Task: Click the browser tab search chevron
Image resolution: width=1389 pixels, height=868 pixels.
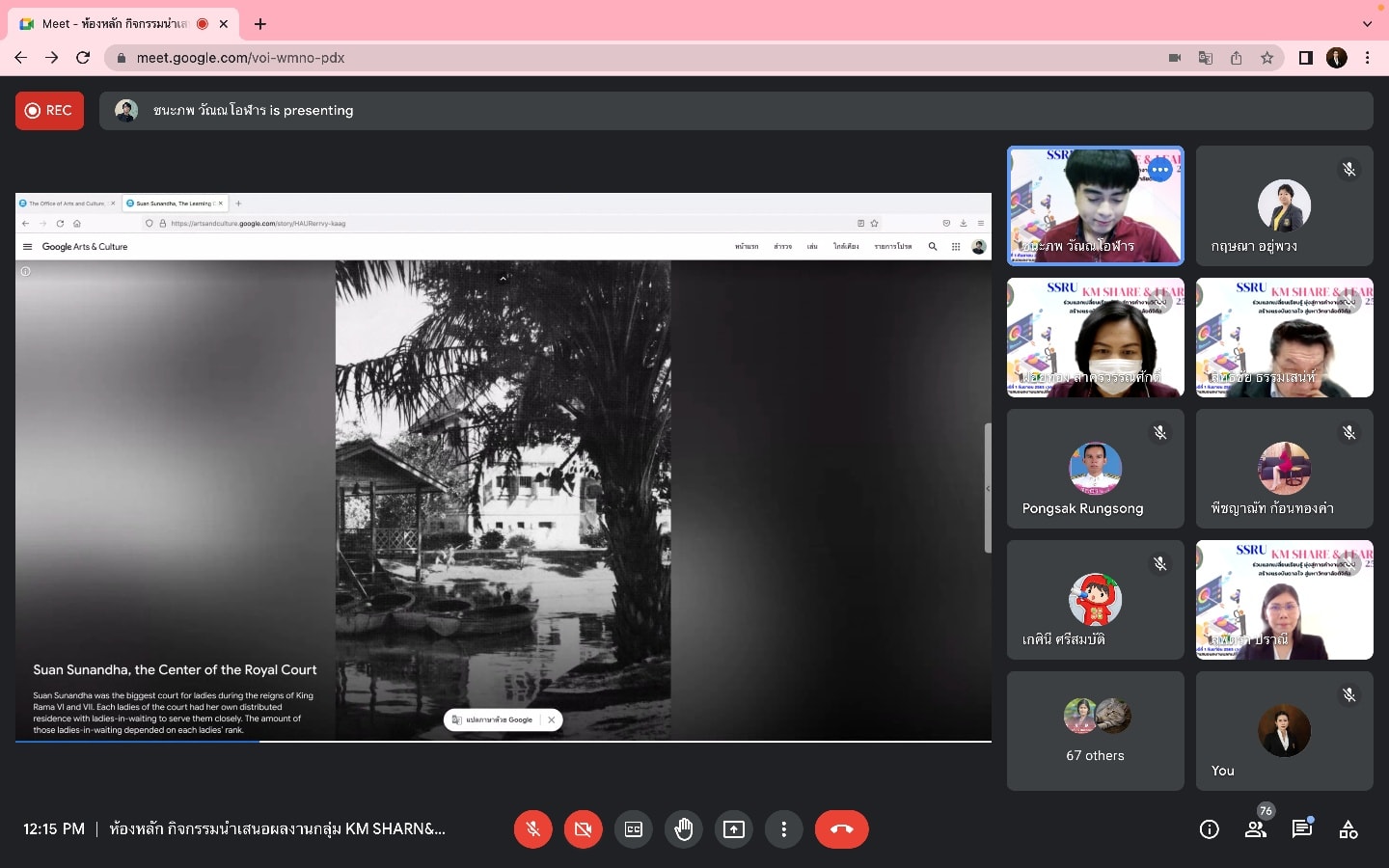Action: tap(1367, 24)
